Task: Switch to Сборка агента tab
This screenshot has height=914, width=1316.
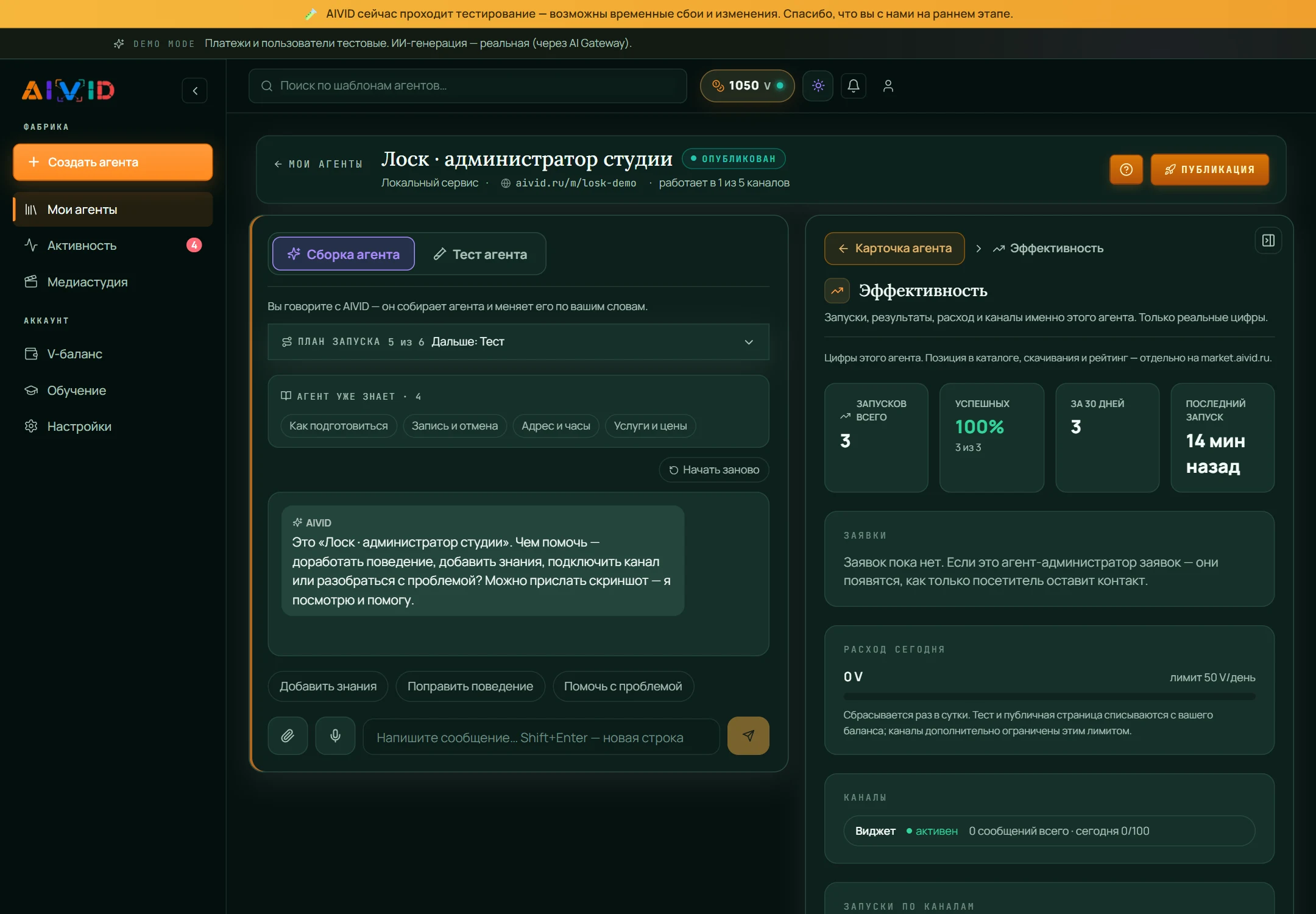Action: click(344, 254)
